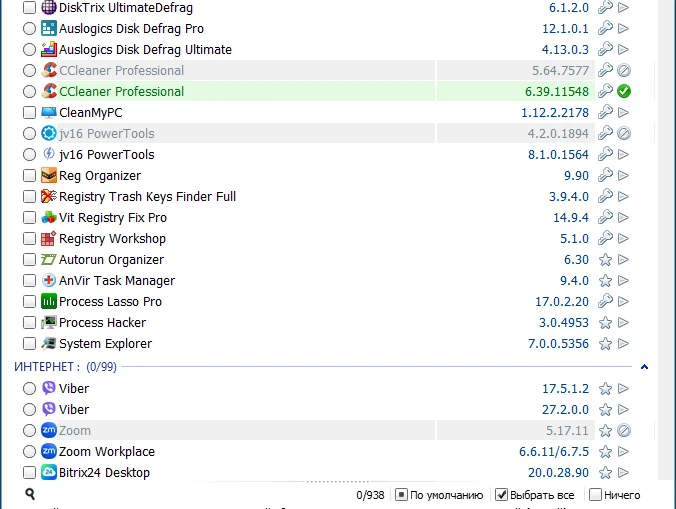The width and height of the screenshot is (676, 509).
Task: Click the play arrow for Bitrix24 Desktop
Action: point(624,473)
